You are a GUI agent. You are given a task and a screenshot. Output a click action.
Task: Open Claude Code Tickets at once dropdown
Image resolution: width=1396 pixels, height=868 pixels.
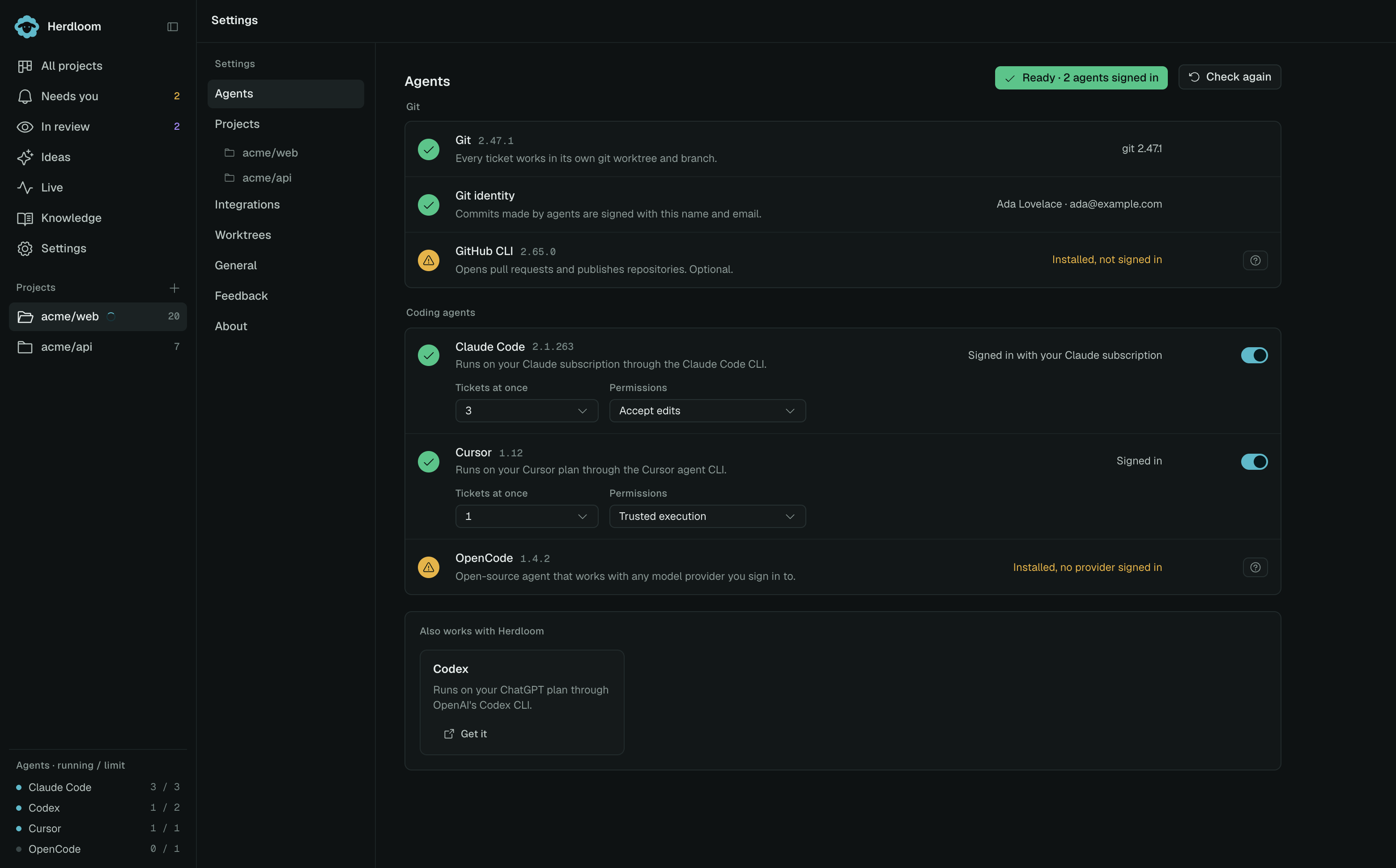click(526, 411)
